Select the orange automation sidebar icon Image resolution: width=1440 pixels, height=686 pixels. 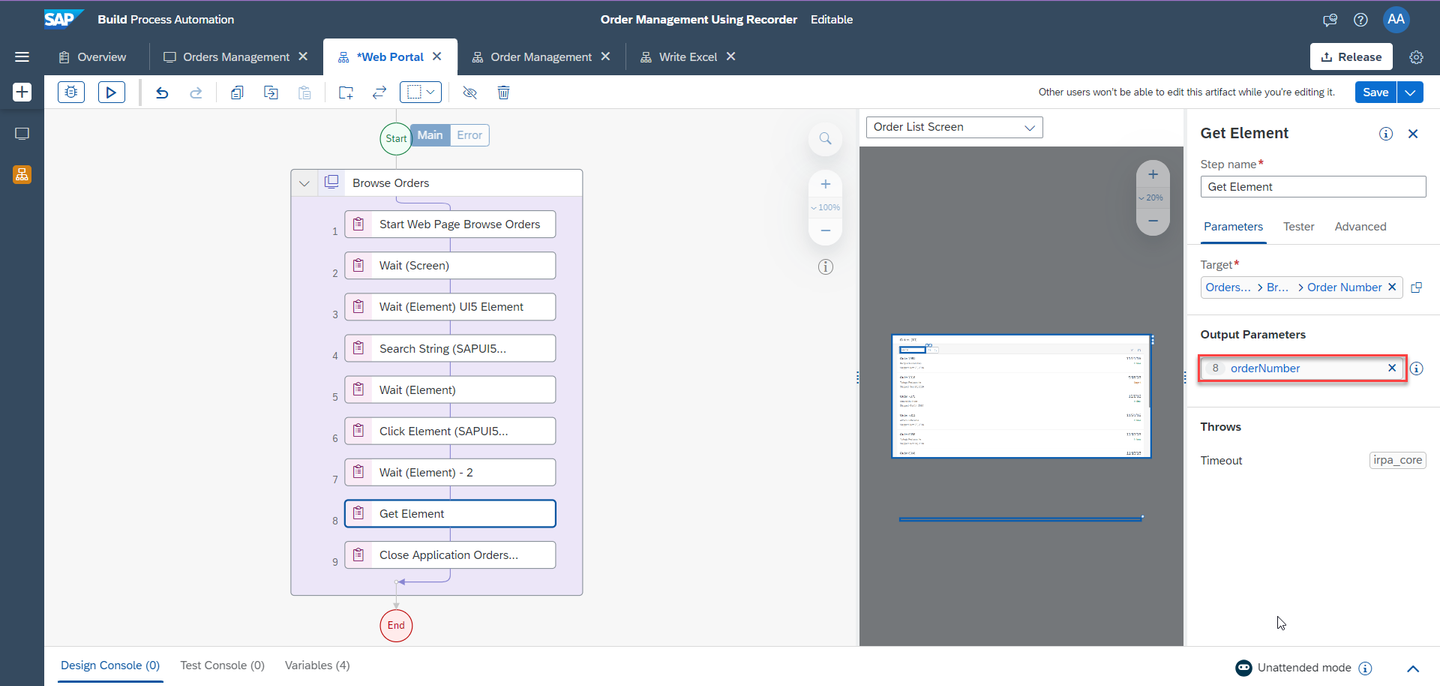point(22,174)
